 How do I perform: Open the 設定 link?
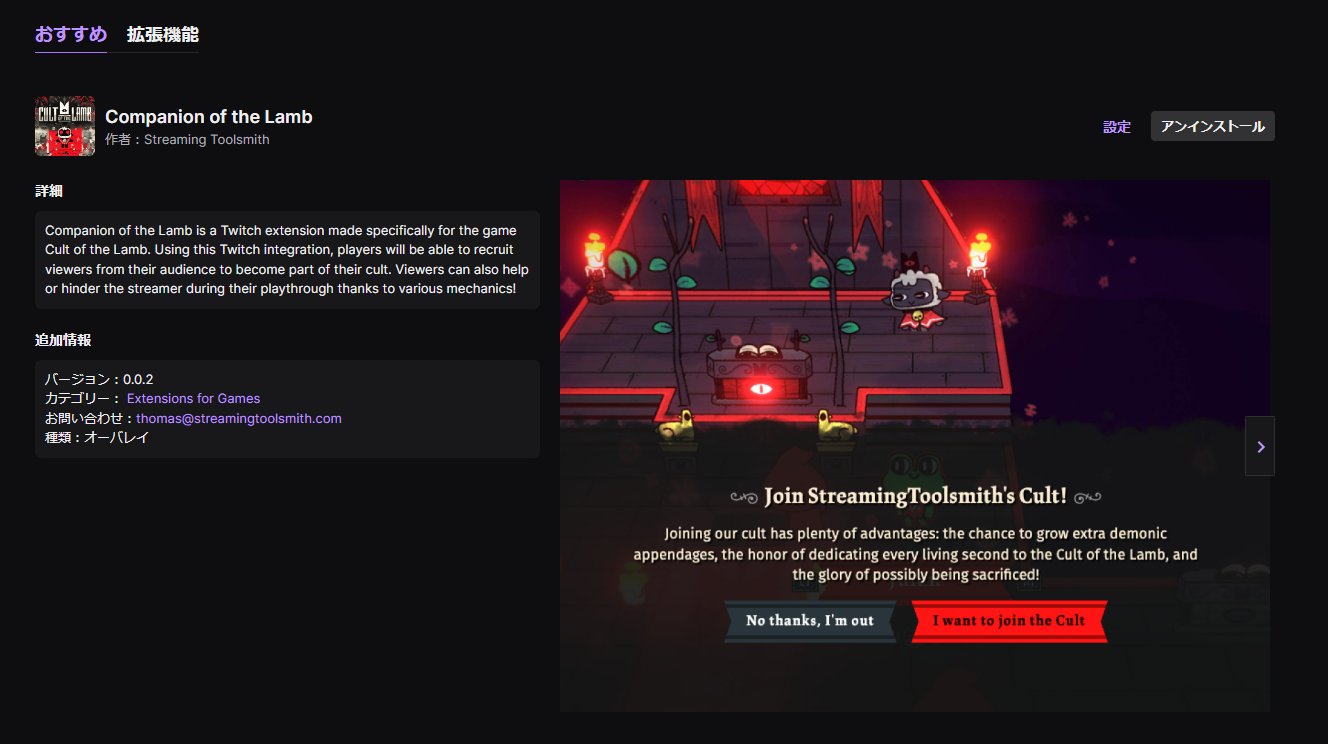(x=1117, y=127)
